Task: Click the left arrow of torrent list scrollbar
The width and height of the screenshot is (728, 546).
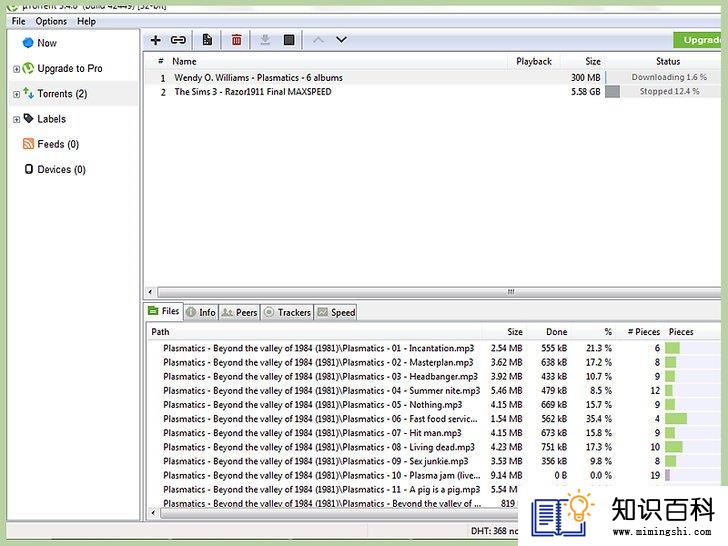Action: coord(150,292)
